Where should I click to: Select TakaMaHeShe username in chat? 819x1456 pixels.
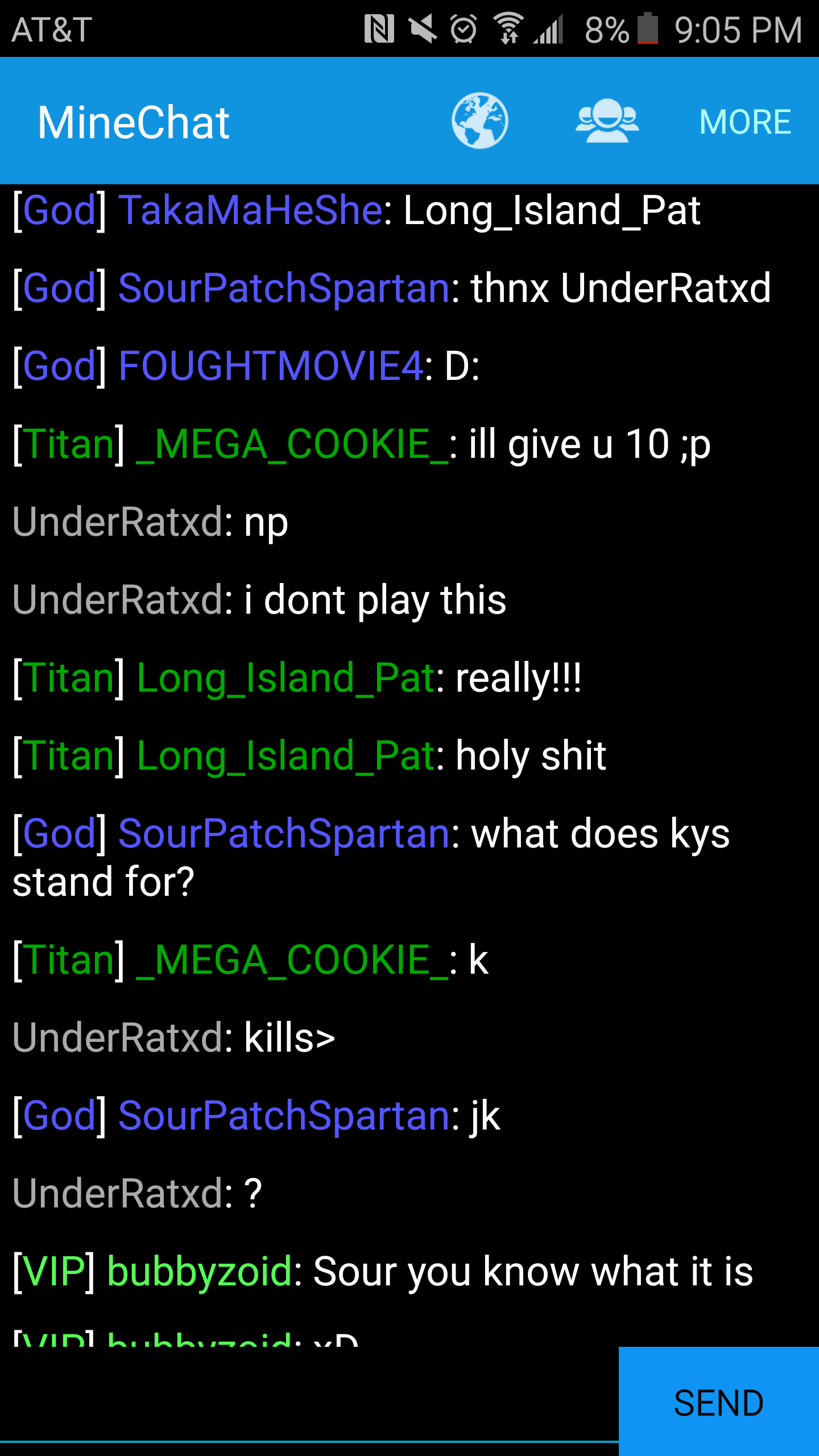click(250, 210)
